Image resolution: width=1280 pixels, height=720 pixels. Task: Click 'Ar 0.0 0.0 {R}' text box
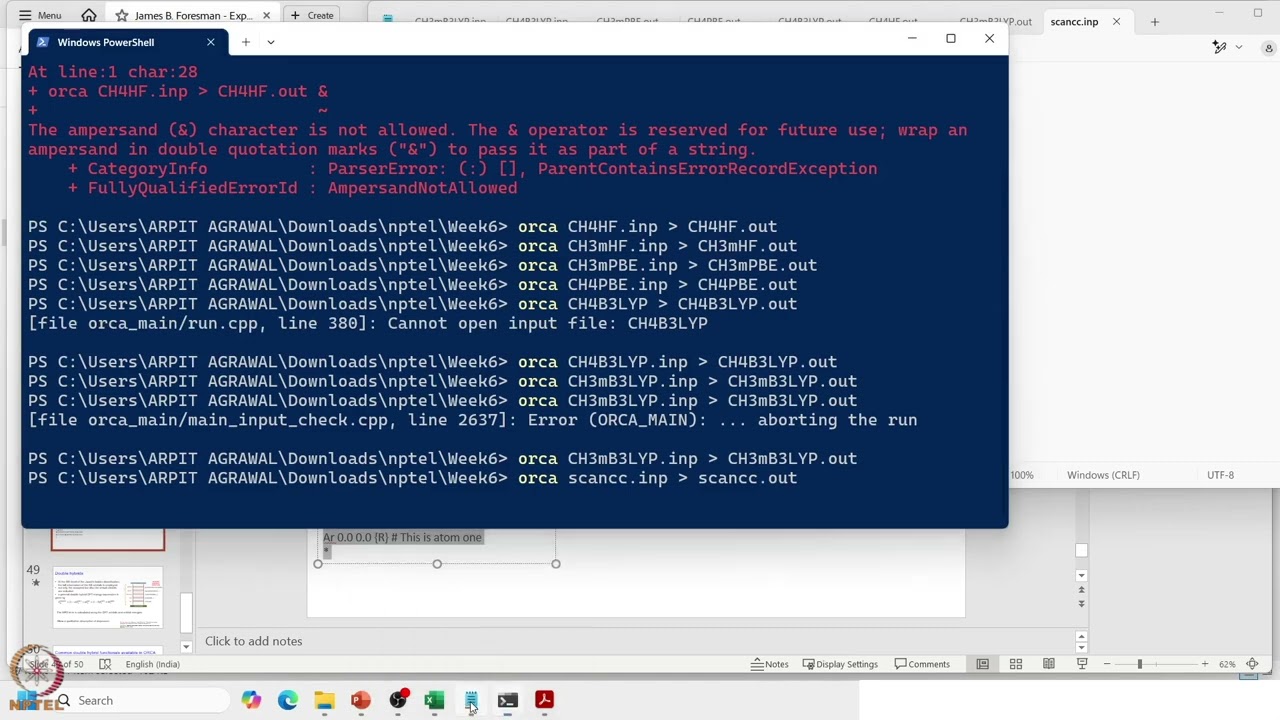(x=402, y=538)
